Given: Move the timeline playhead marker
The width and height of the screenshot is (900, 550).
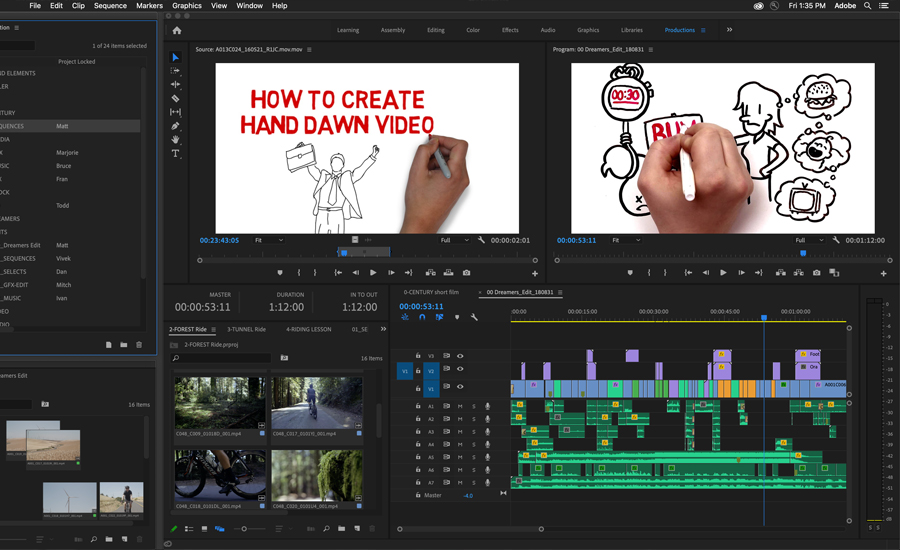Looking at the screenshot, I should pyautogui.click(x=764, y=317).
